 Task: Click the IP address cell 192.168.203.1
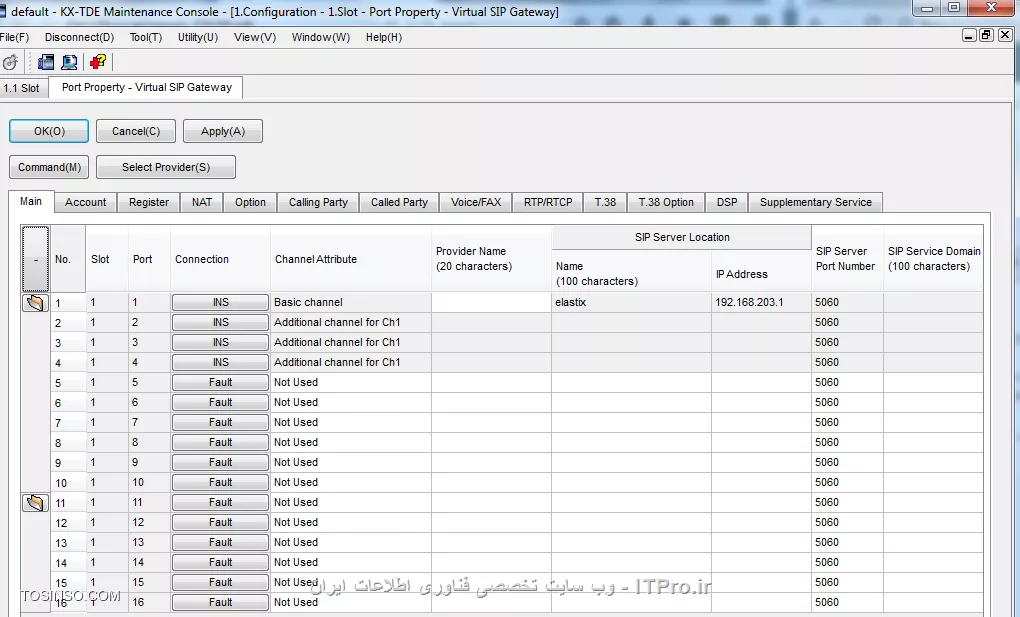pyautogui.click(x=761, y=303)
